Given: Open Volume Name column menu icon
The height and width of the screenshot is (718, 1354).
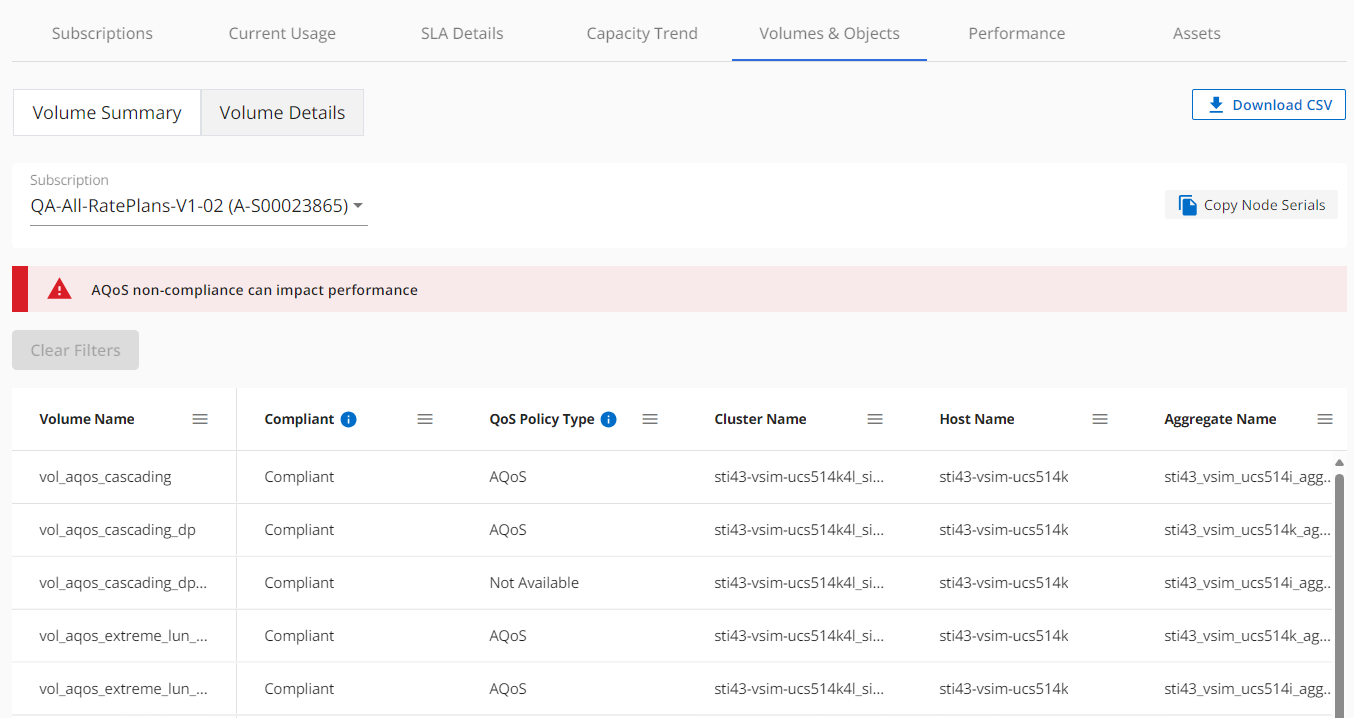Looking at the screenshot, I should 200,419.
